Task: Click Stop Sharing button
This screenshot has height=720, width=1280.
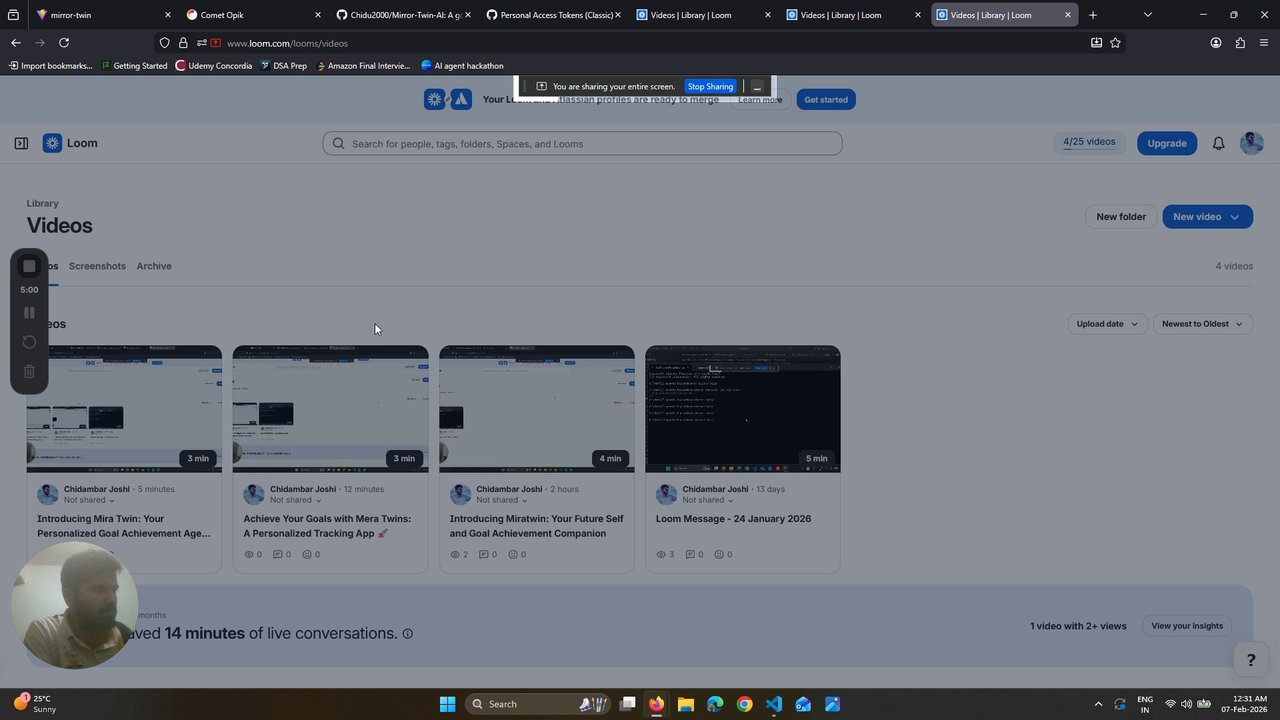Action: [710, 87]
